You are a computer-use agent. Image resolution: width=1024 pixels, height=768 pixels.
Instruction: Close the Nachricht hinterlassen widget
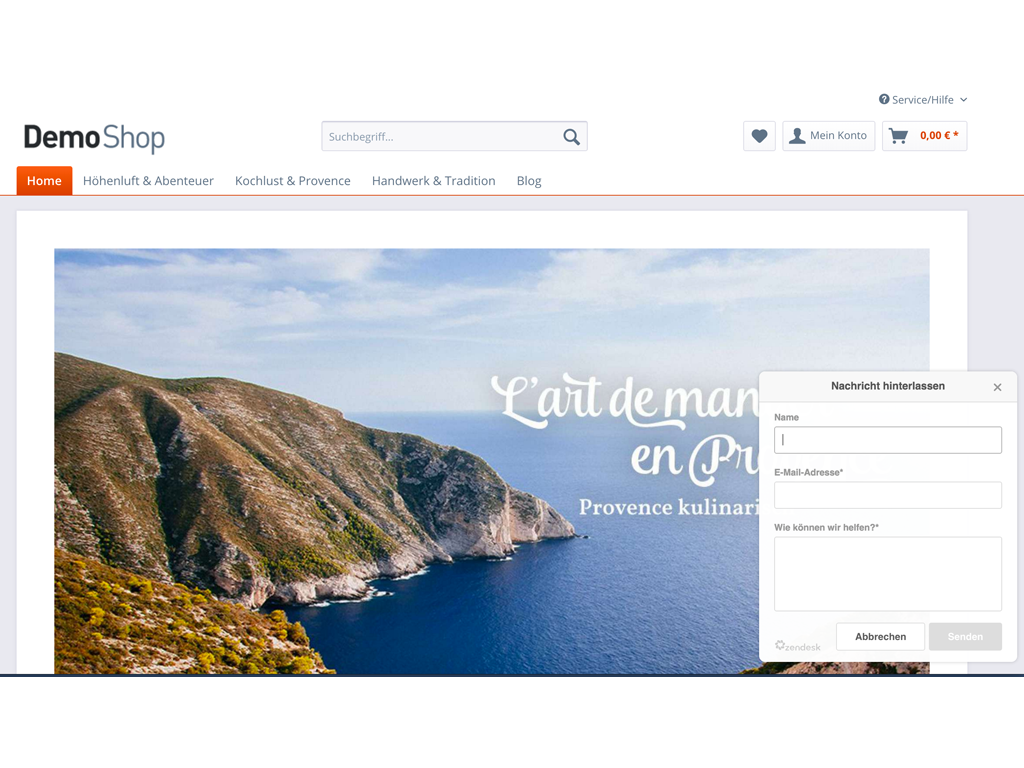[x=997, y=387]
